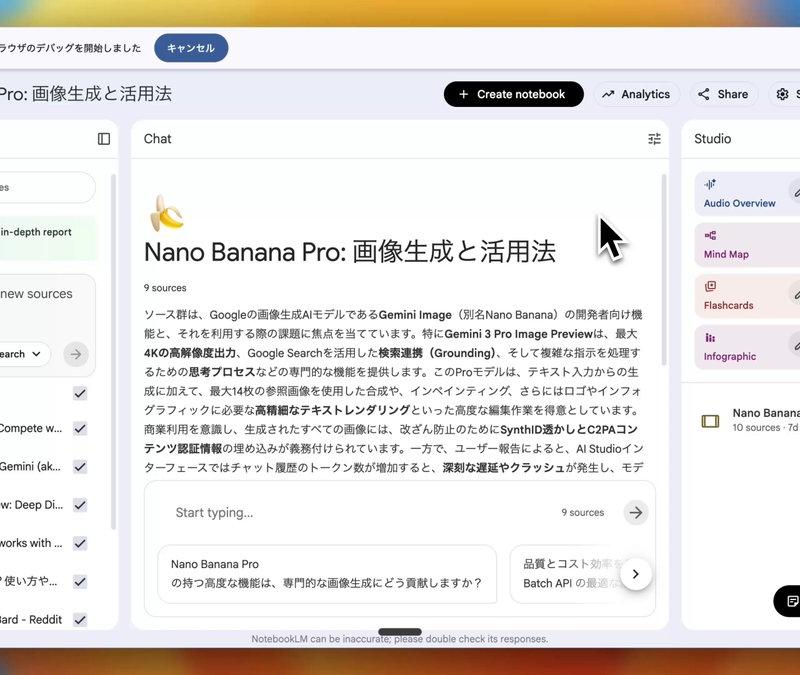This screenshot has width=800, height=675.
Task: Click the Infographic bar-chart icon
Action: 710,338
